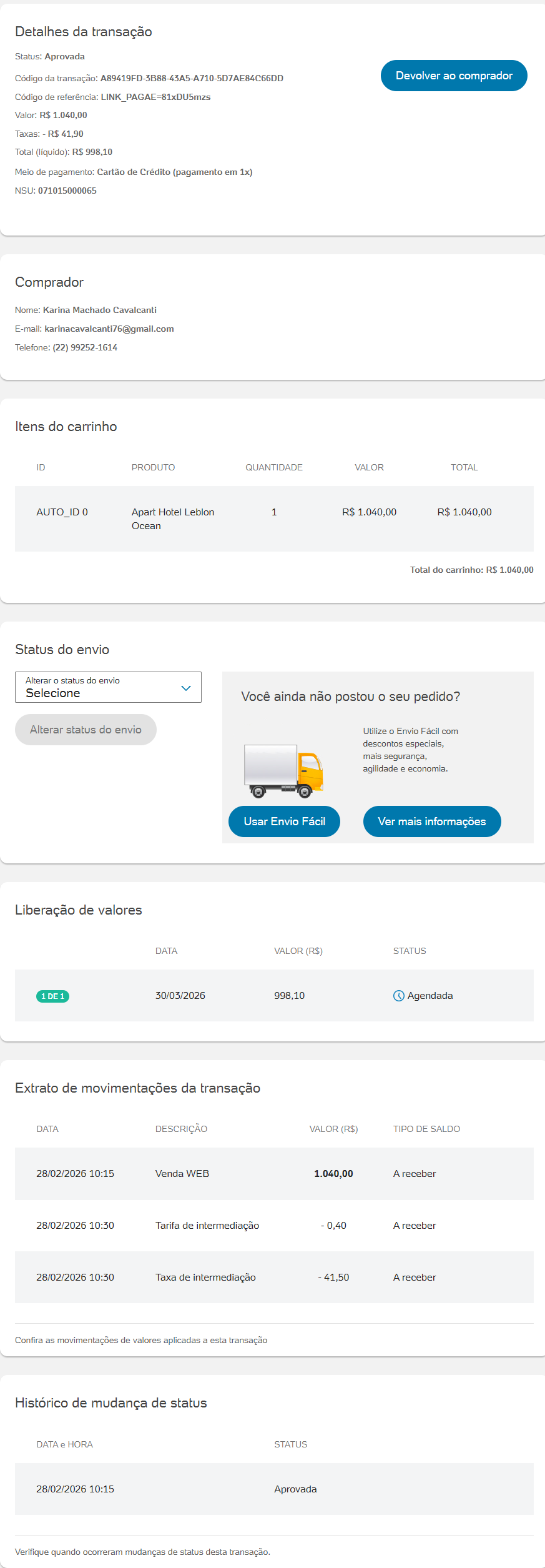Click the Aprovada entry in status history

click(295, 1489)
